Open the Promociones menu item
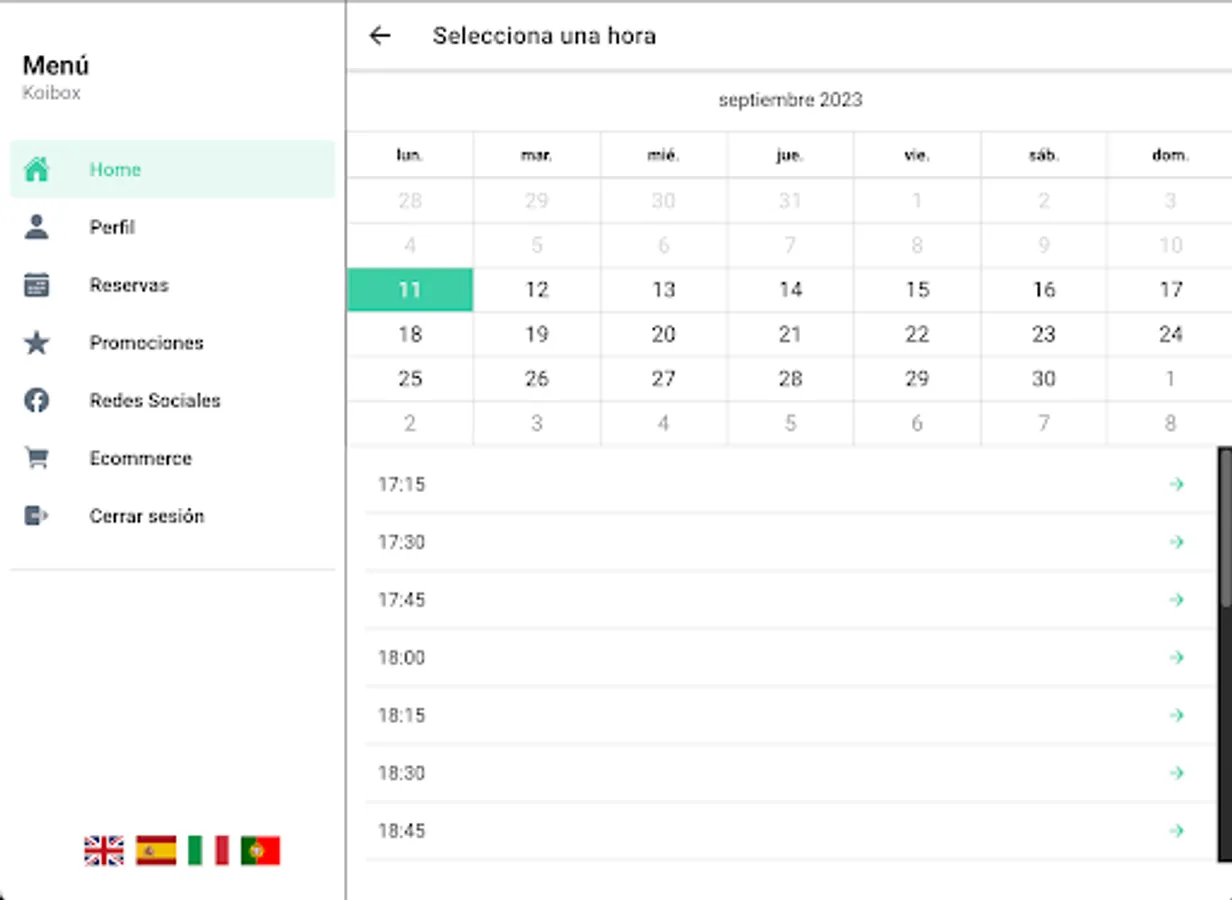 [146, 343]
